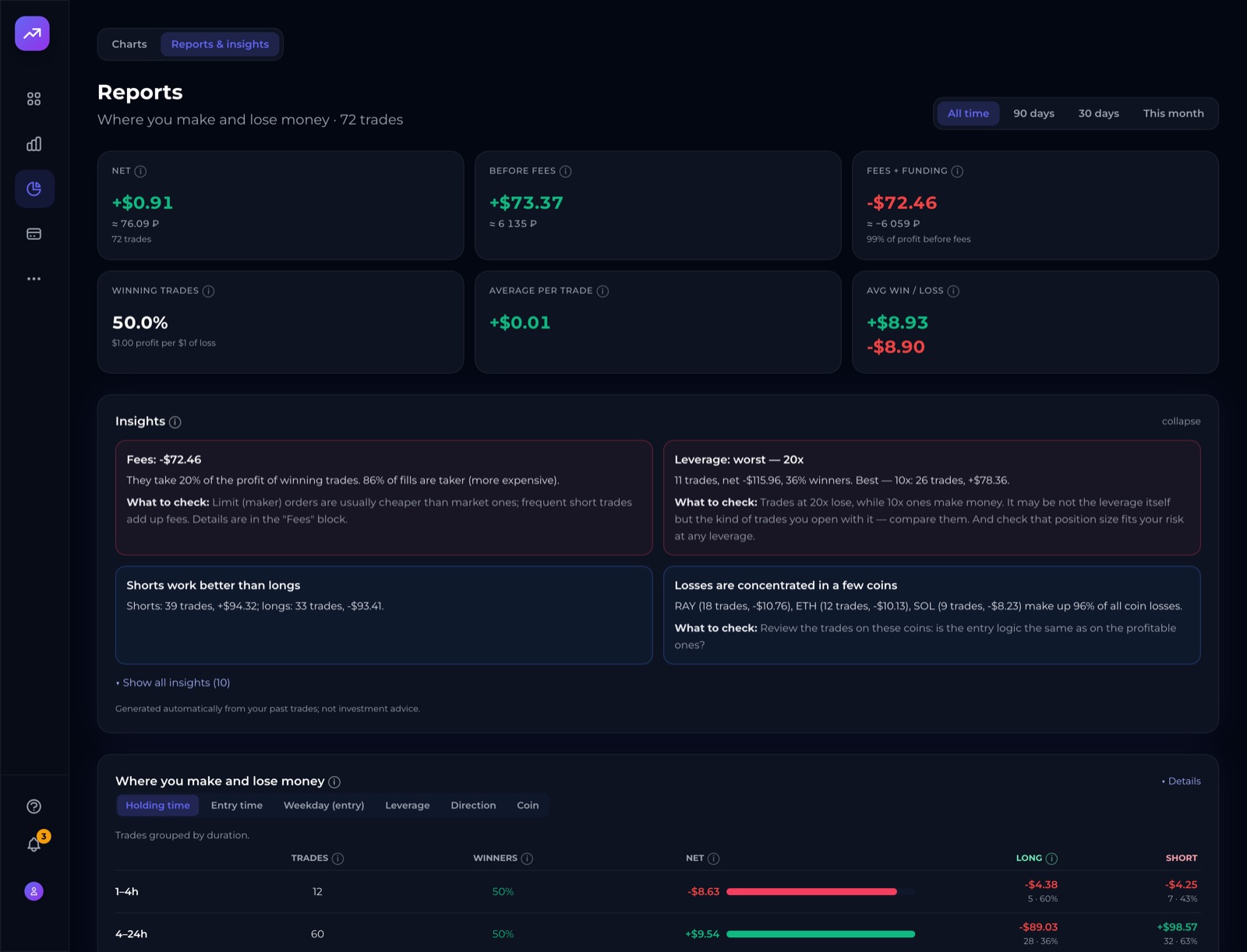Expand Show all insights (10)
The width and height of the screenshot is (1247, 952).
click(173, 682)
